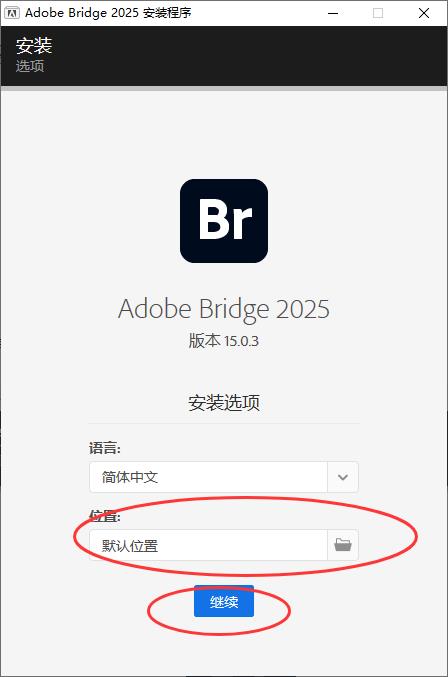Click the 语言 field label
The height and width of the screenshot is (677, 448).
[105, 448]
